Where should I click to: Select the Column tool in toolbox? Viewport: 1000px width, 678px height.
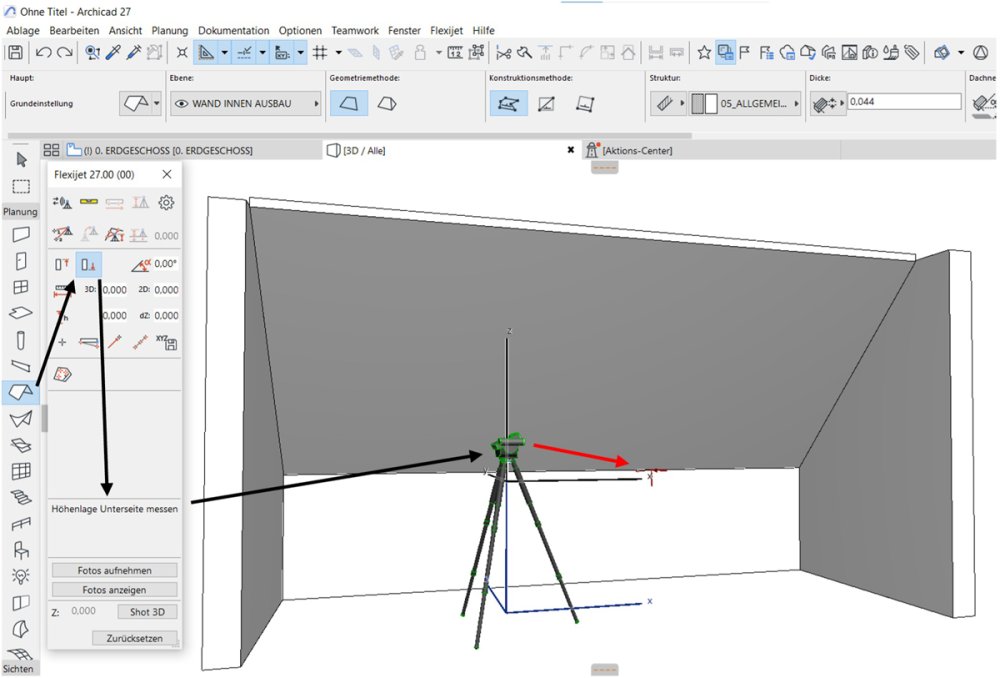20,340
